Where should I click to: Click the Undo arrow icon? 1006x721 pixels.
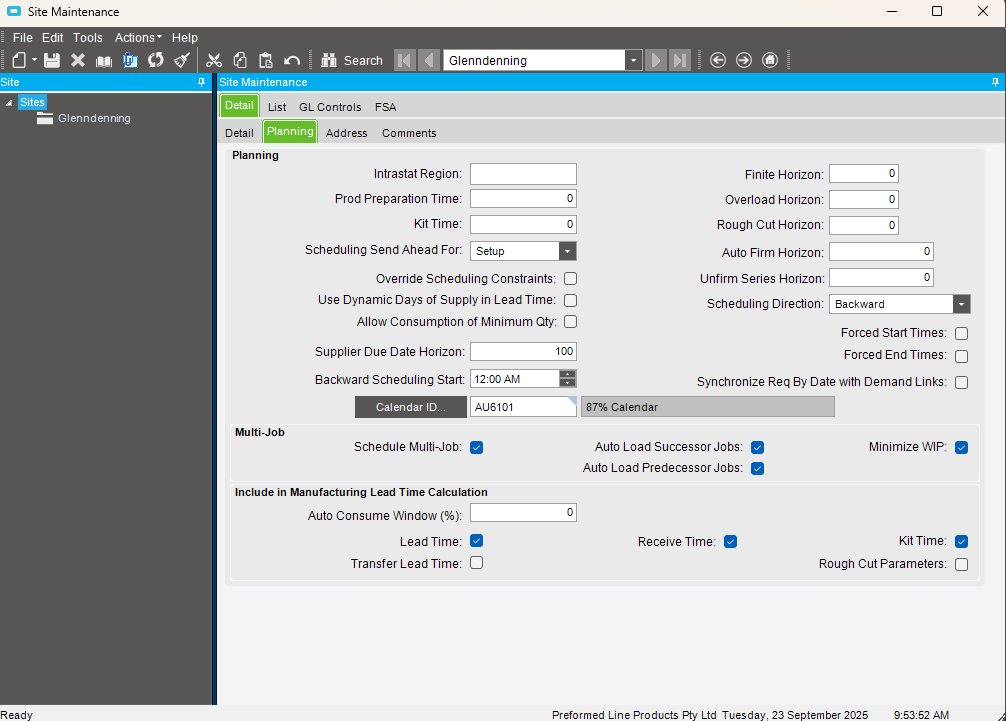(292, 60)
